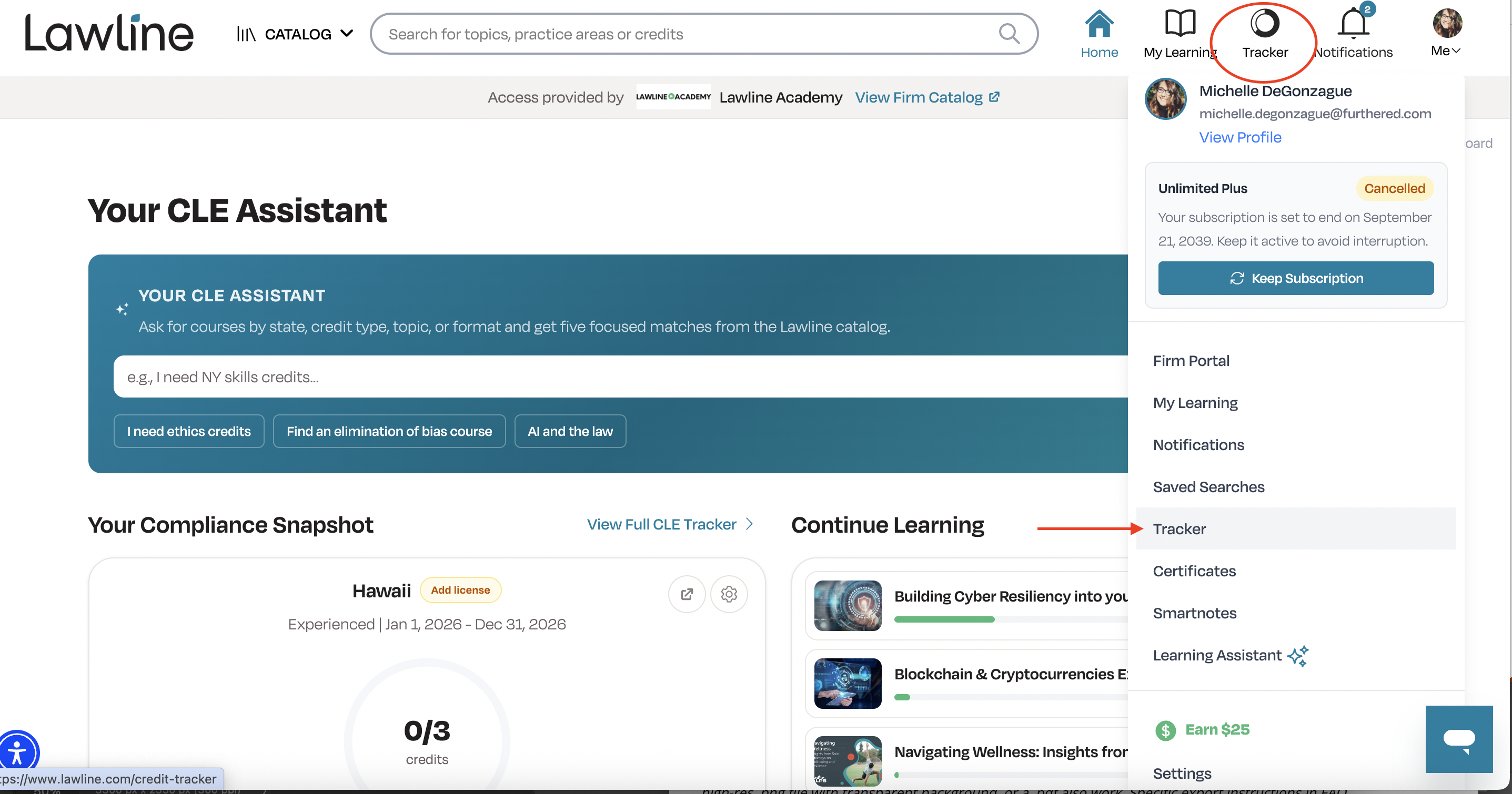Click the Keep Subscription button
Image resolution: width=1512 pixels, height=794 pixels.
1295,278
